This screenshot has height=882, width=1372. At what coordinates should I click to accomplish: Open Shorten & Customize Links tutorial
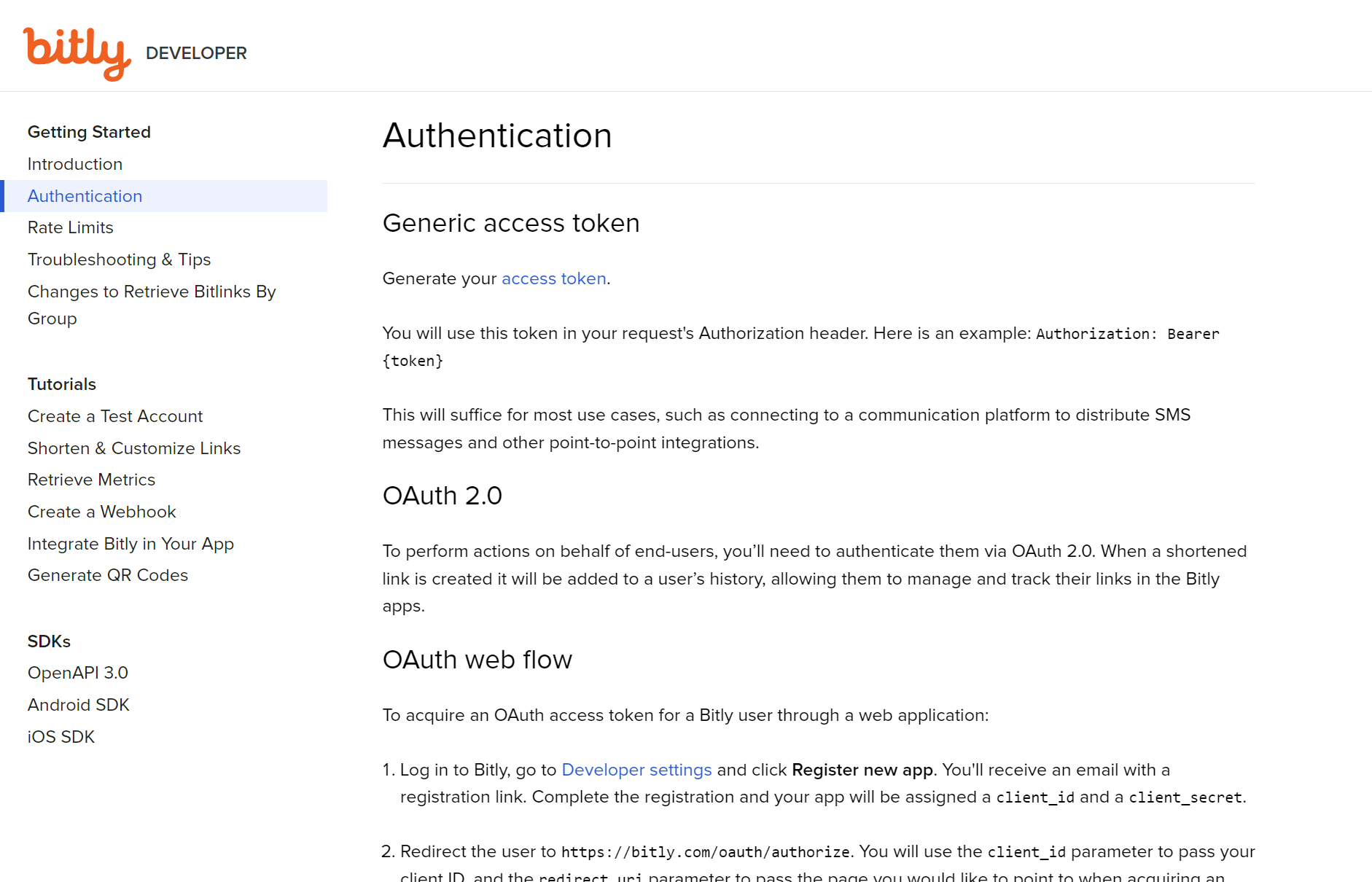coord(134,448)
